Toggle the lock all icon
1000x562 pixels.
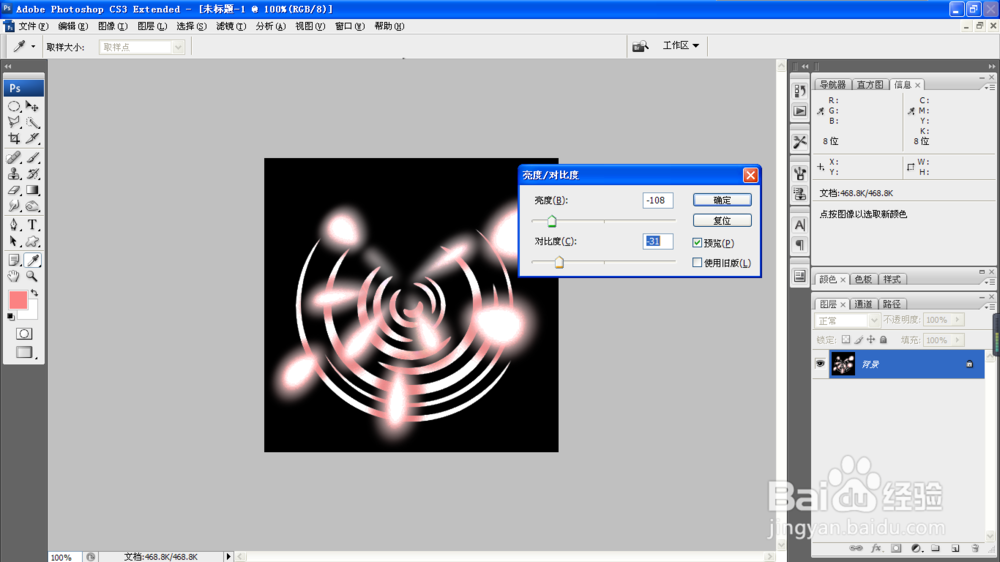[884, 340]
